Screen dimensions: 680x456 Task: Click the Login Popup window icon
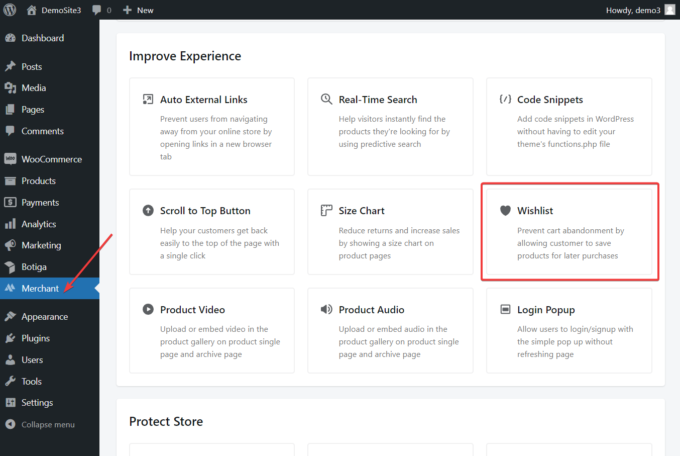tap(505, 309)
